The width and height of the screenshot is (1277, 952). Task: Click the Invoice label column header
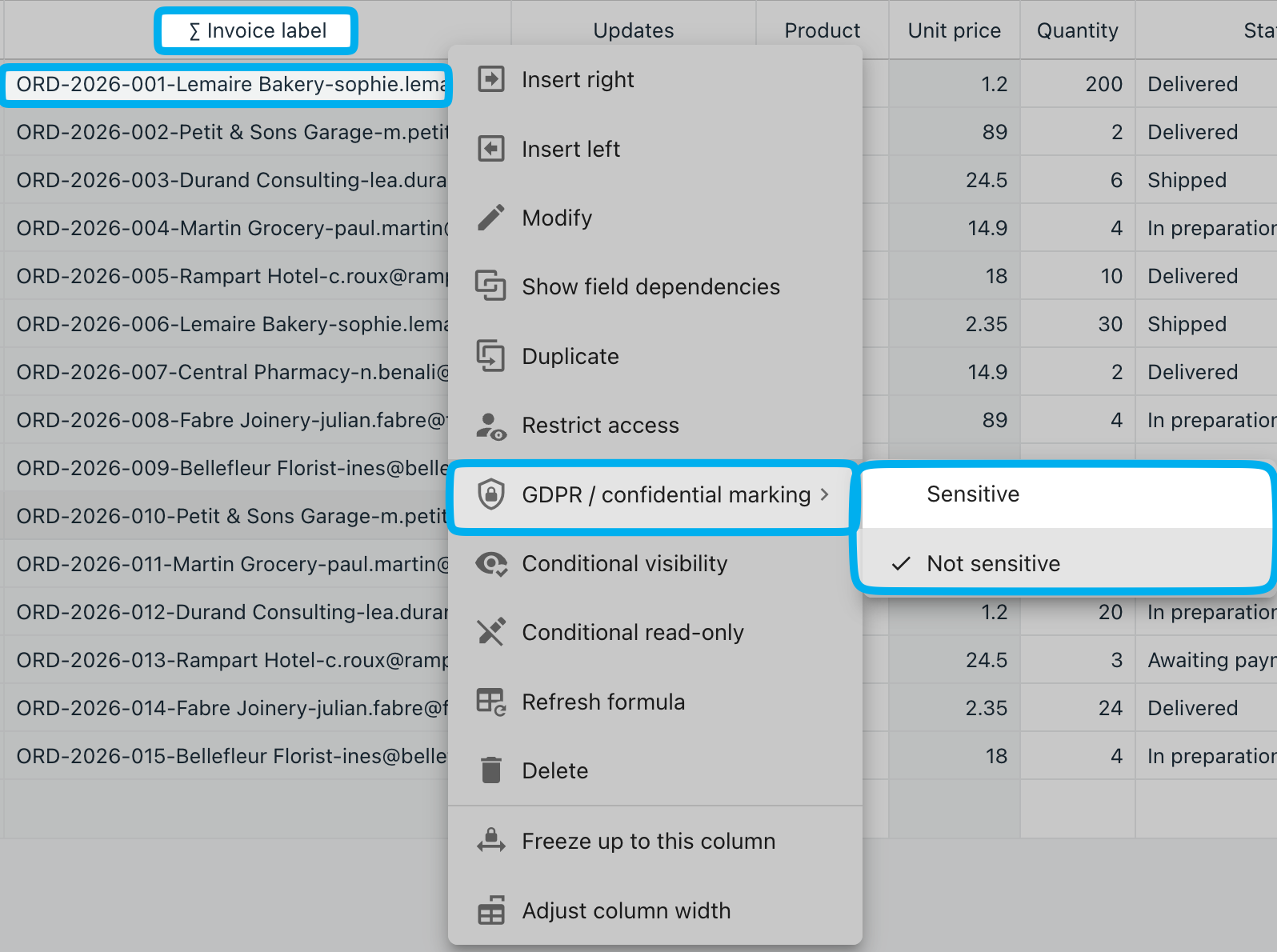(x=256, y=30)
